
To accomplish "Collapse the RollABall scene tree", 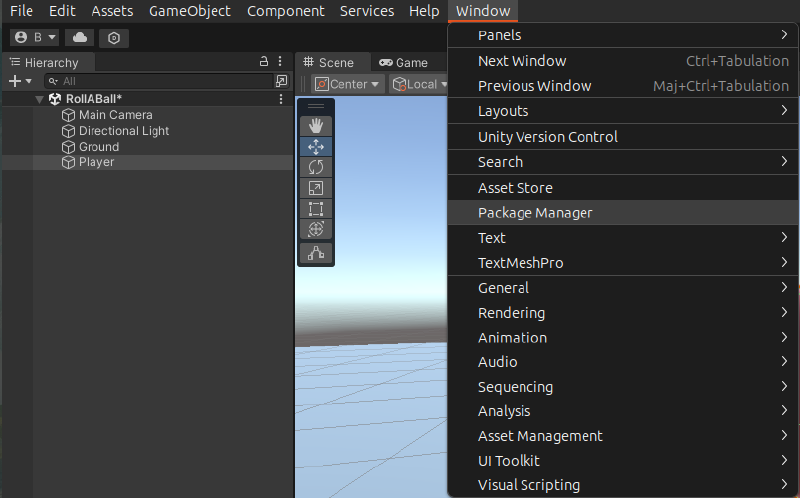I will pyautogui.click(x=39, y=99).
